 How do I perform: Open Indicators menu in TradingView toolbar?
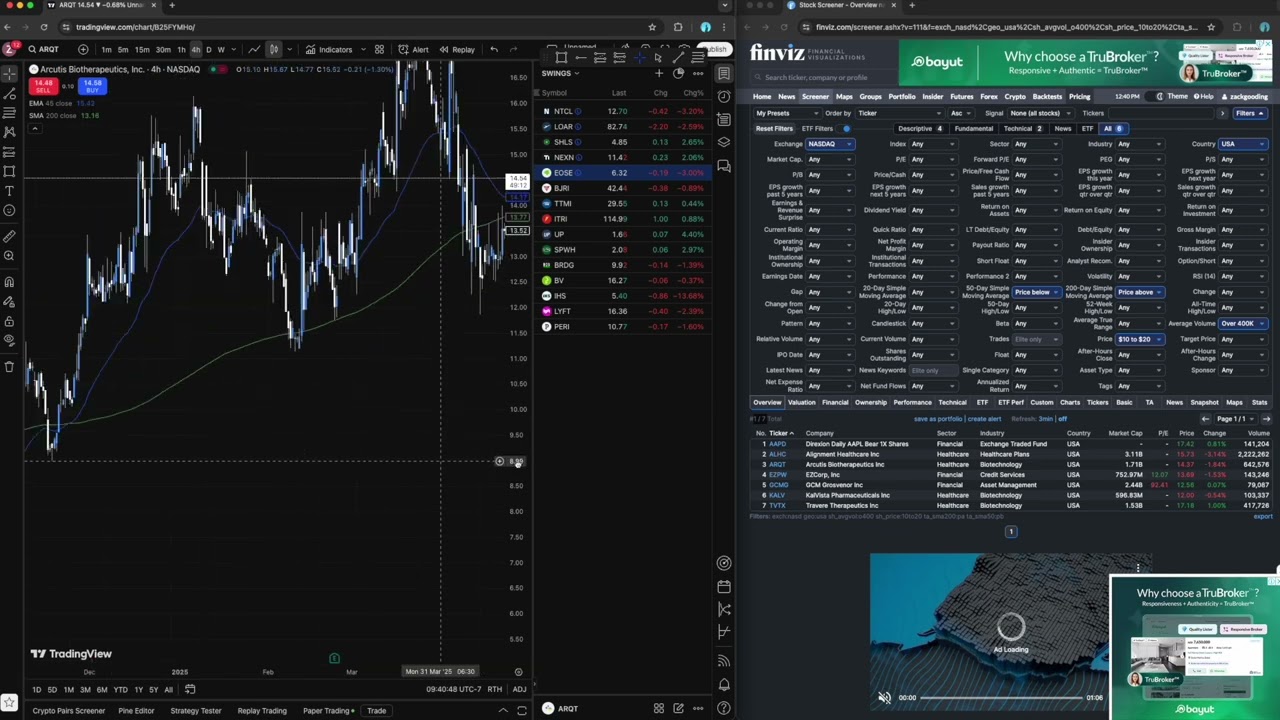coord(329,49)
